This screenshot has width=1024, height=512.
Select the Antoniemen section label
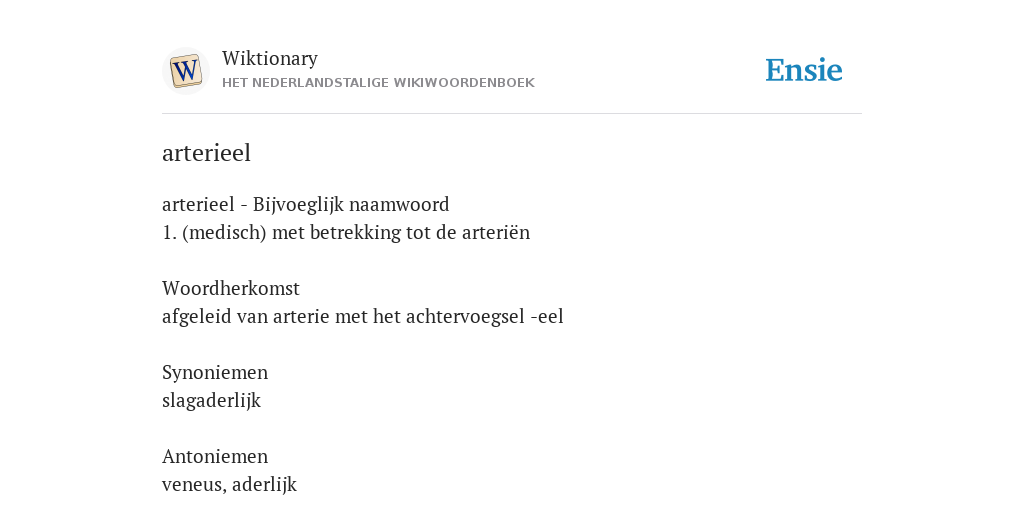coord(215,456)
